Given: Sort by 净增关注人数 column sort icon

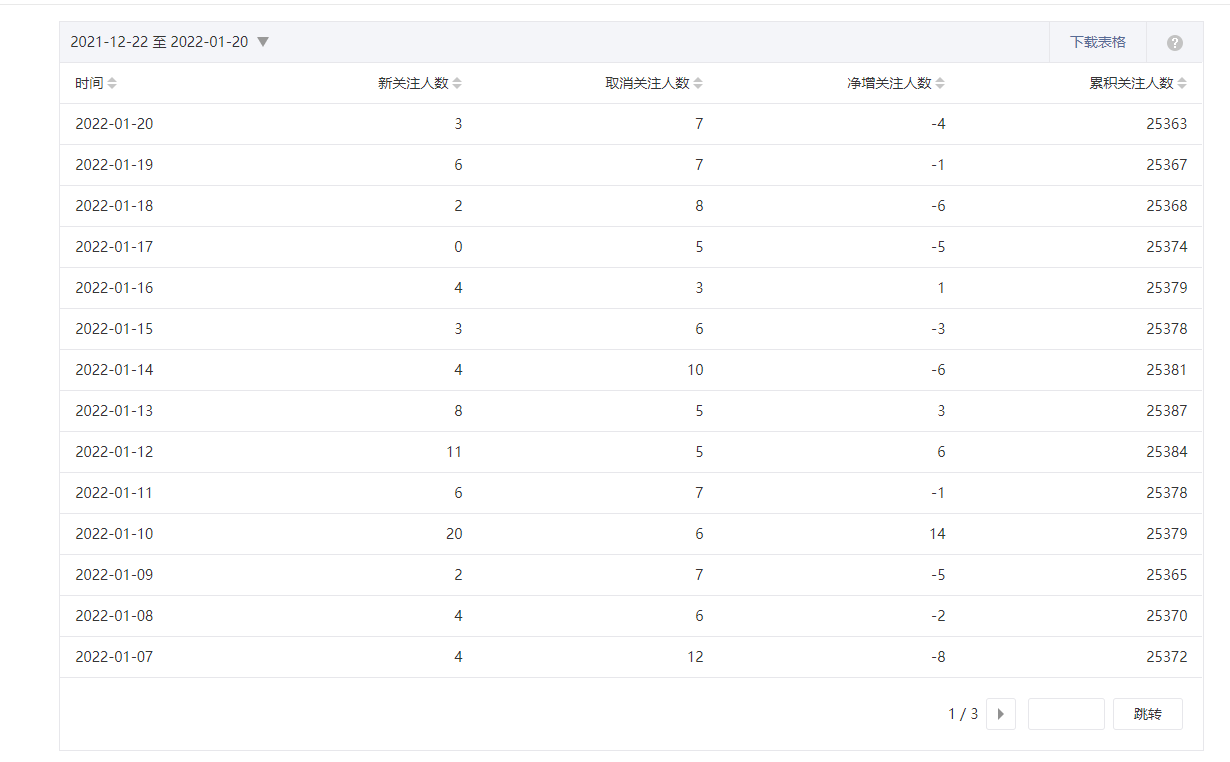Looking at the screenshot, I should pyautogui.click(x=940, y=84).
